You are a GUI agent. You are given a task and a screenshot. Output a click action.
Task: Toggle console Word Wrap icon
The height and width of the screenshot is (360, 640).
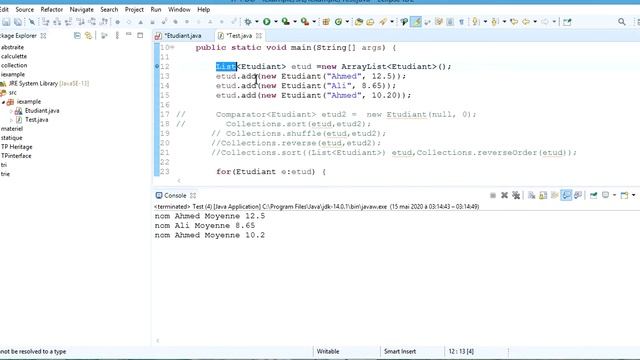point(554,196)
